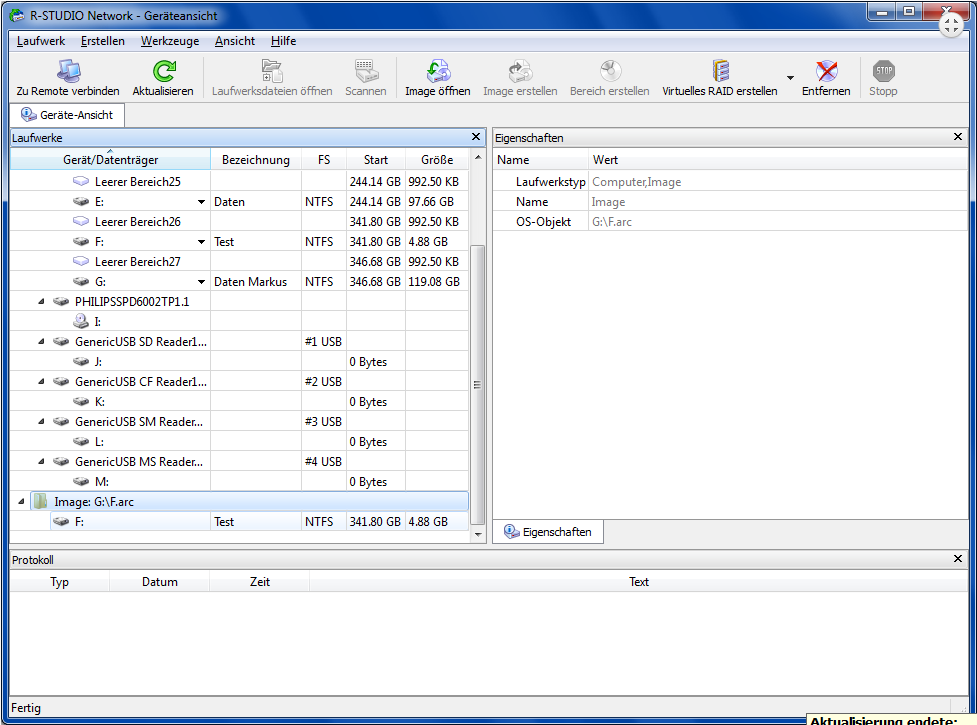Click the GenericUSB SD Reader device icon
The image size is (977, 725).
pyautogui.click(x=61, y=341)
